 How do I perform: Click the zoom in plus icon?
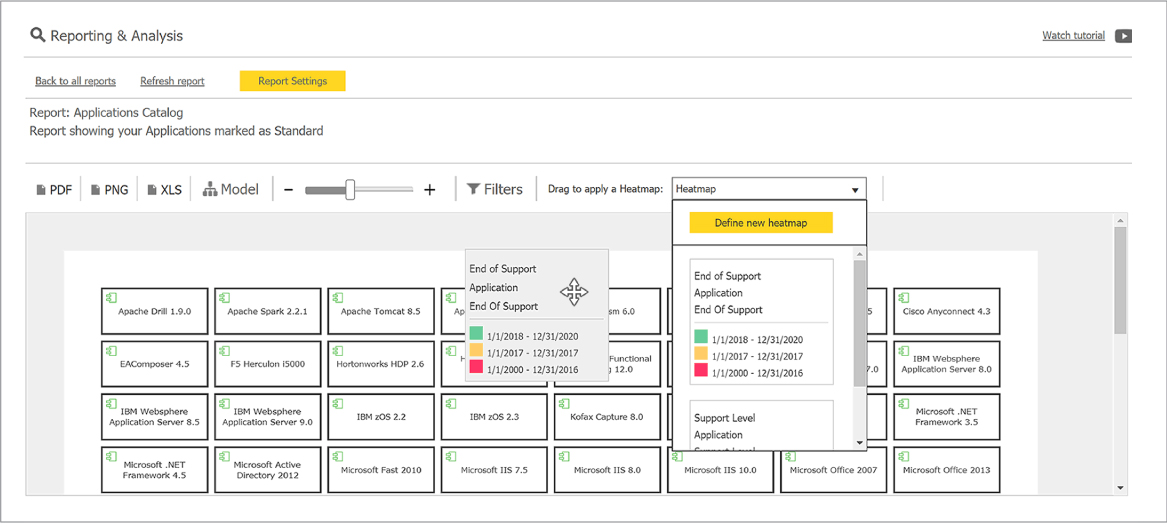[x=429, y=190]
